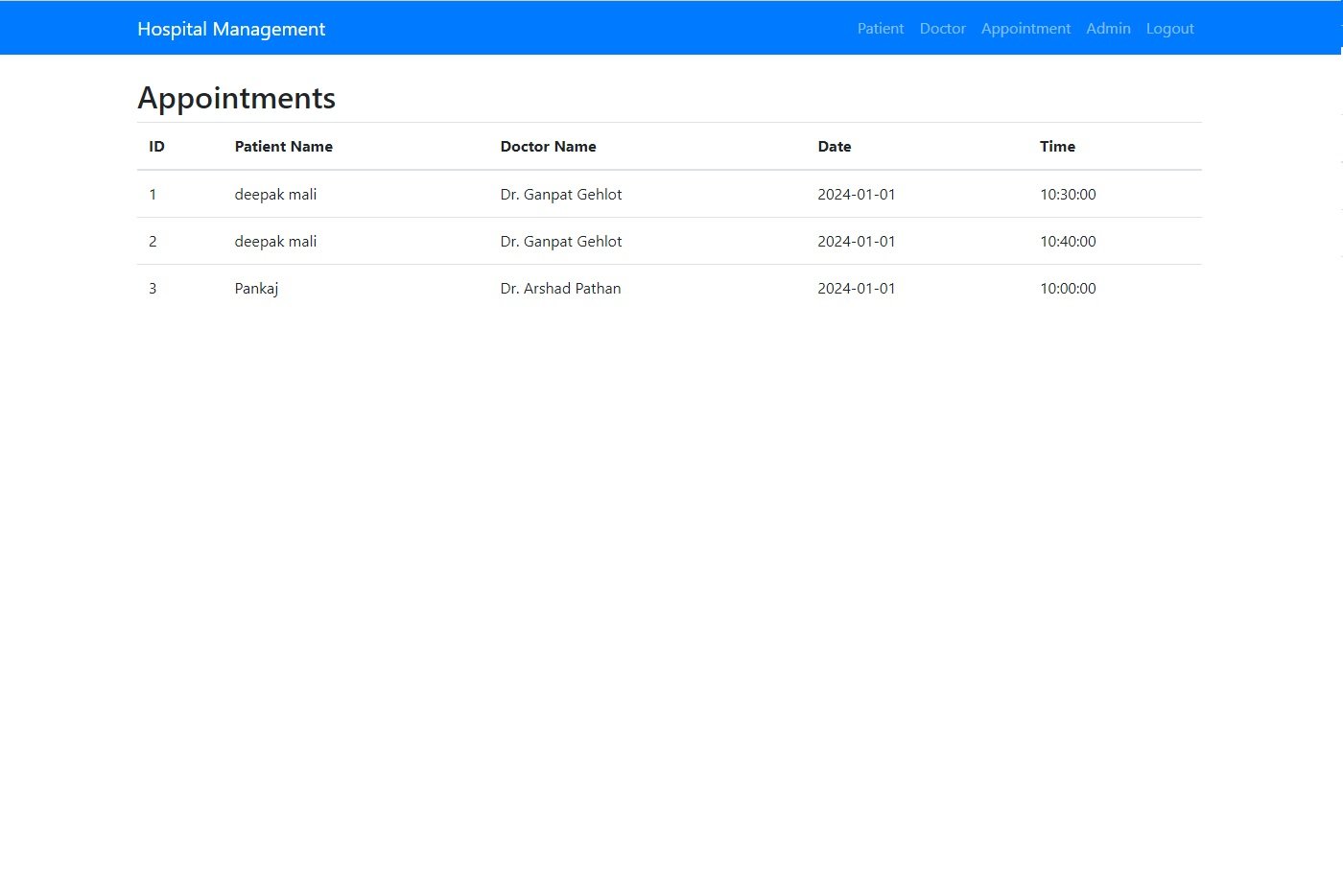
Task: Click the ID column header
Action: pyautogui.click(x=156, y=147)
